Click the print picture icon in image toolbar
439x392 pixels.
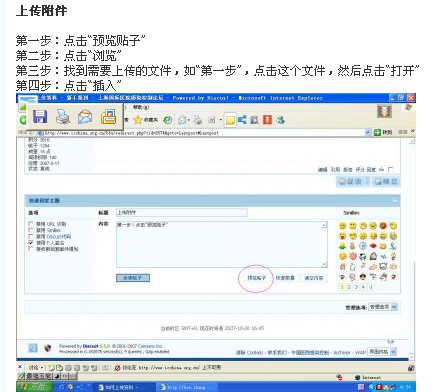[62, 117]
